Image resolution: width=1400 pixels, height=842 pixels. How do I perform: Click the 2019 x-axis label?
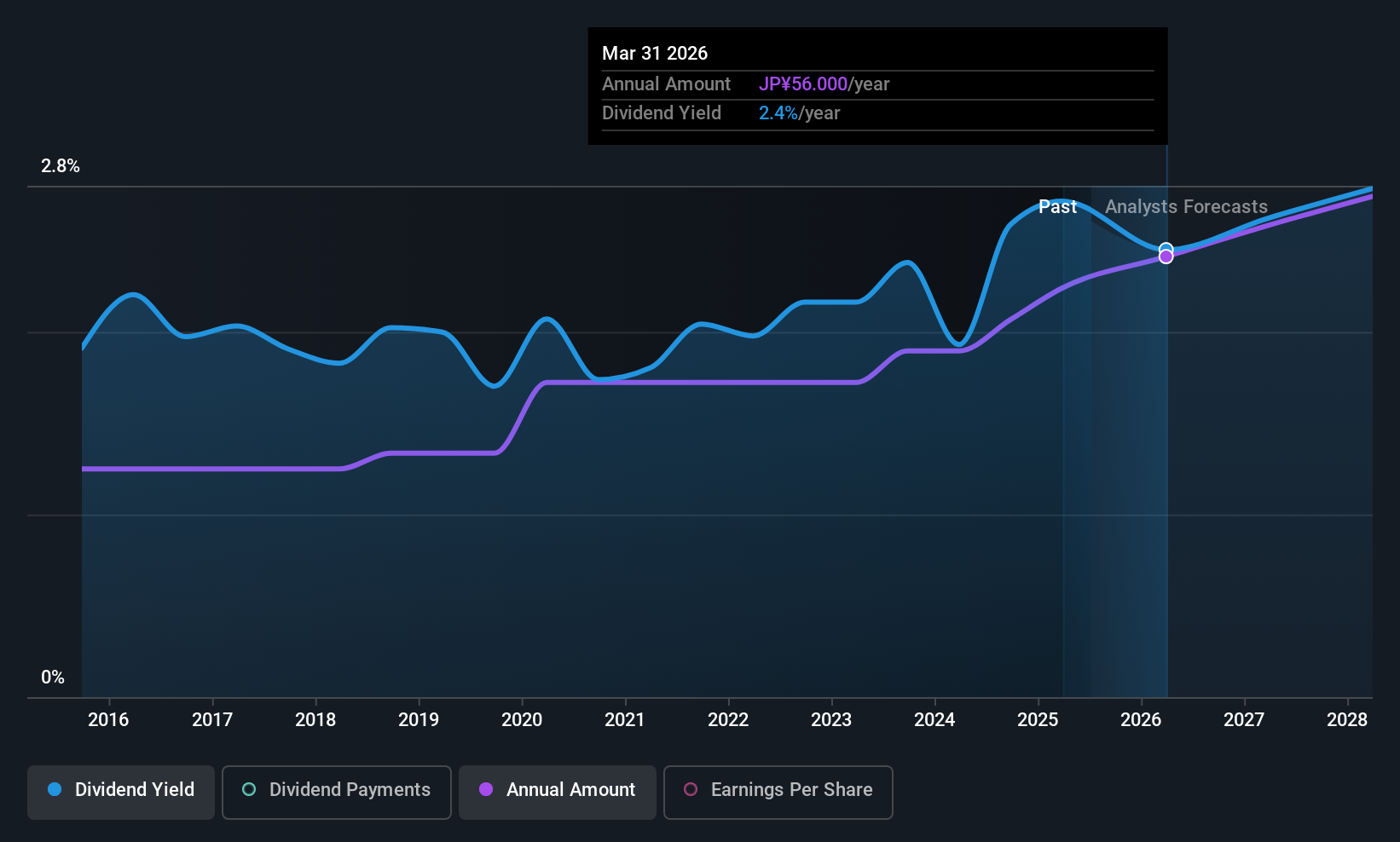pos(419,719)
